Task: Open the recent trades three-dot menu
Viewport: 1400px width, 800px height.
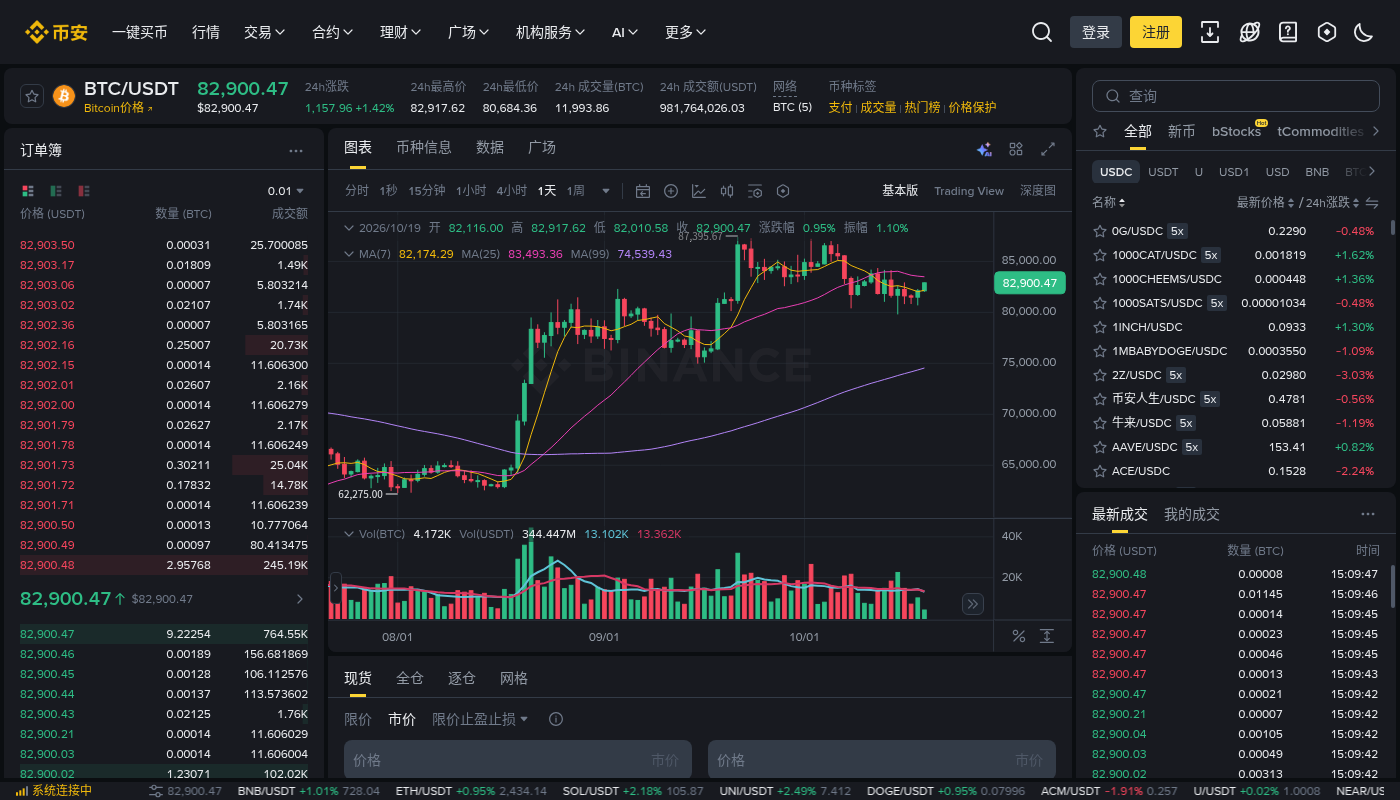Action: point(1368,514)
